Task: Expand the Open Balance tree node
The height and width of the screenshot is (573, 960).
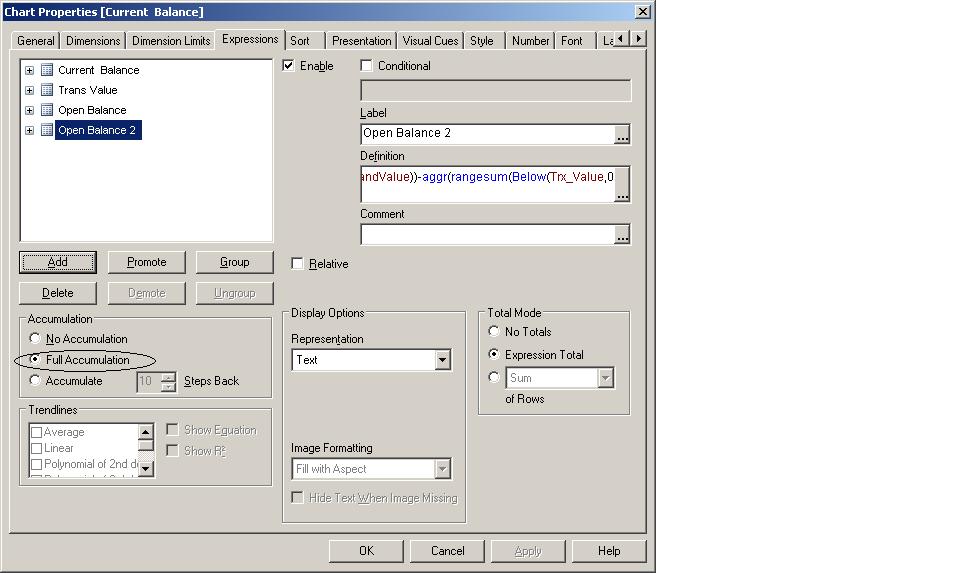Action: click(29, 111)
